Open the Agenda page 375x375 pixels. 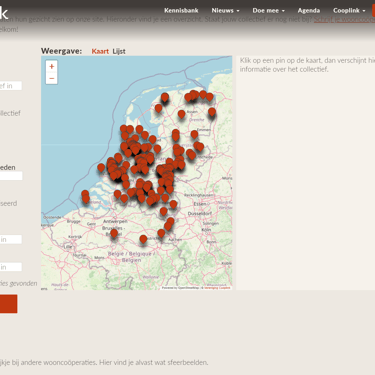click(309, 10)
